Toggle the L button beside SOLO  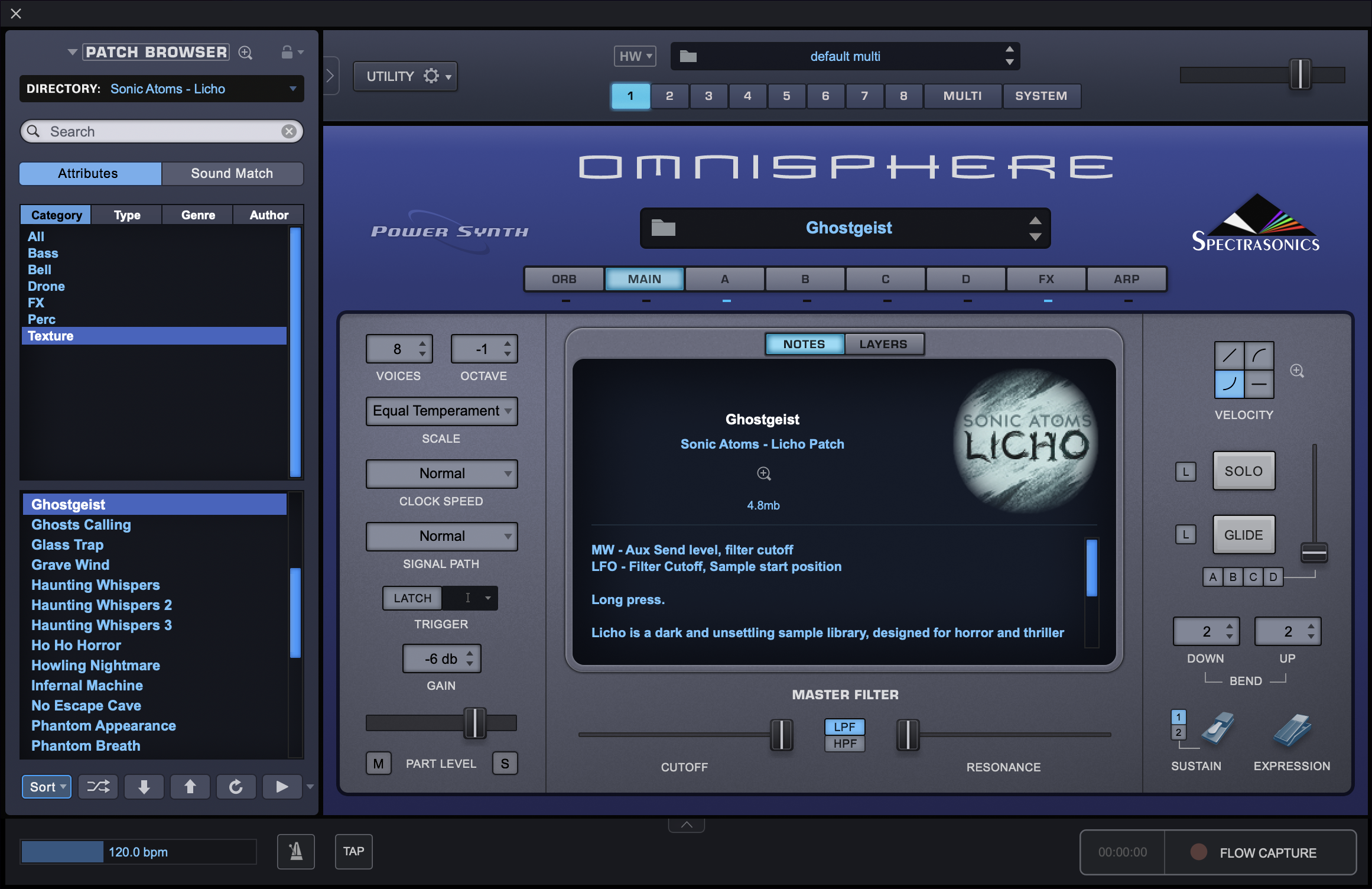[1186, 472]
